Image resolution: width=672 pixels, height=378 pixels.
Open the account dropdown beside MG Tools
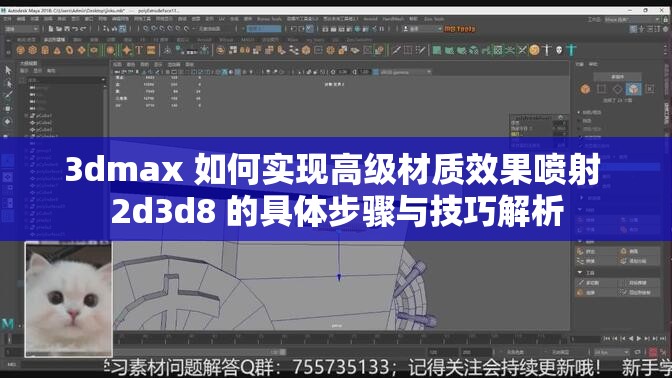(x=422, y=29)
